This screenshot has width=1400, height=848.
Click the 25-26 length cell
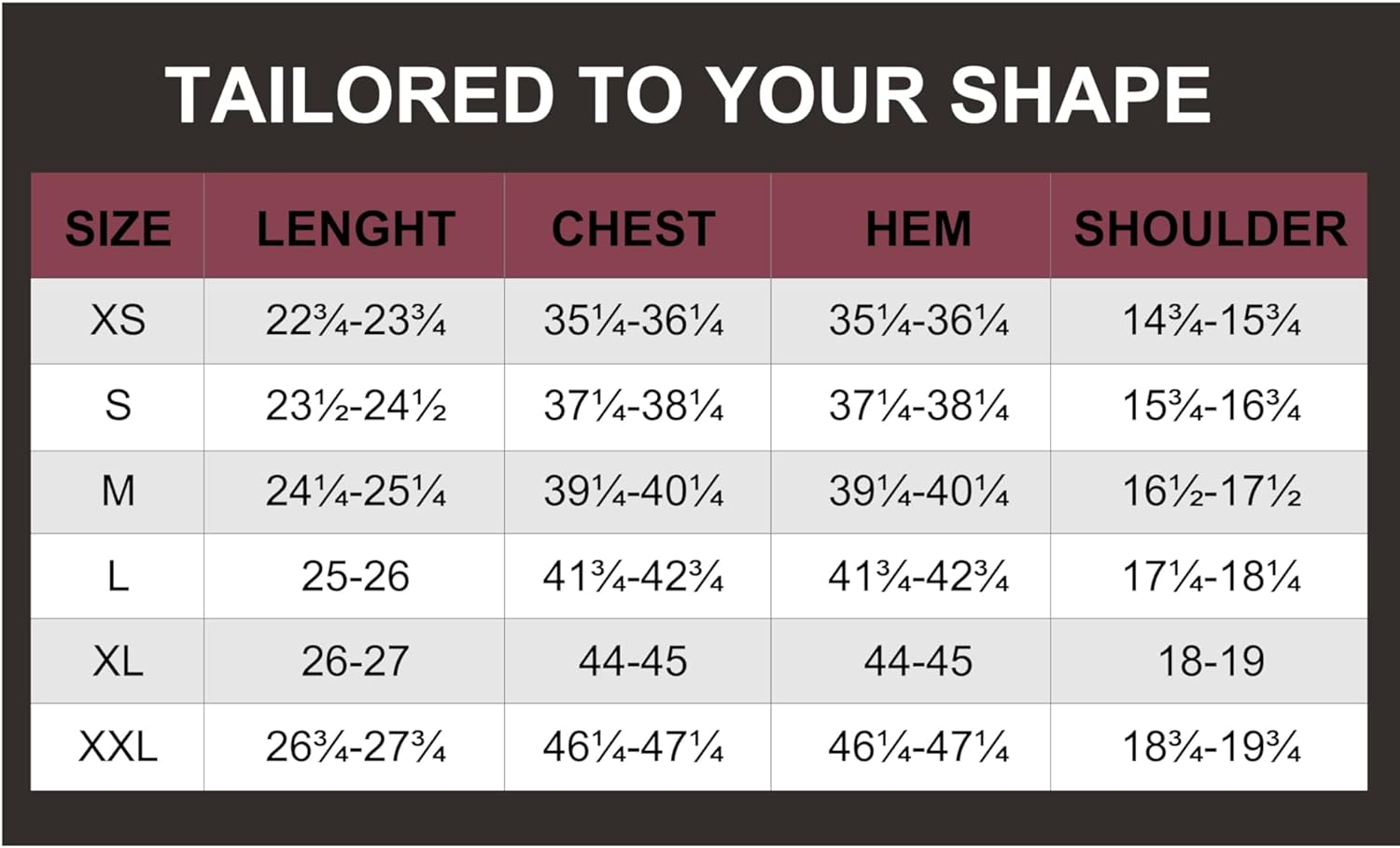tap(355, 577)
